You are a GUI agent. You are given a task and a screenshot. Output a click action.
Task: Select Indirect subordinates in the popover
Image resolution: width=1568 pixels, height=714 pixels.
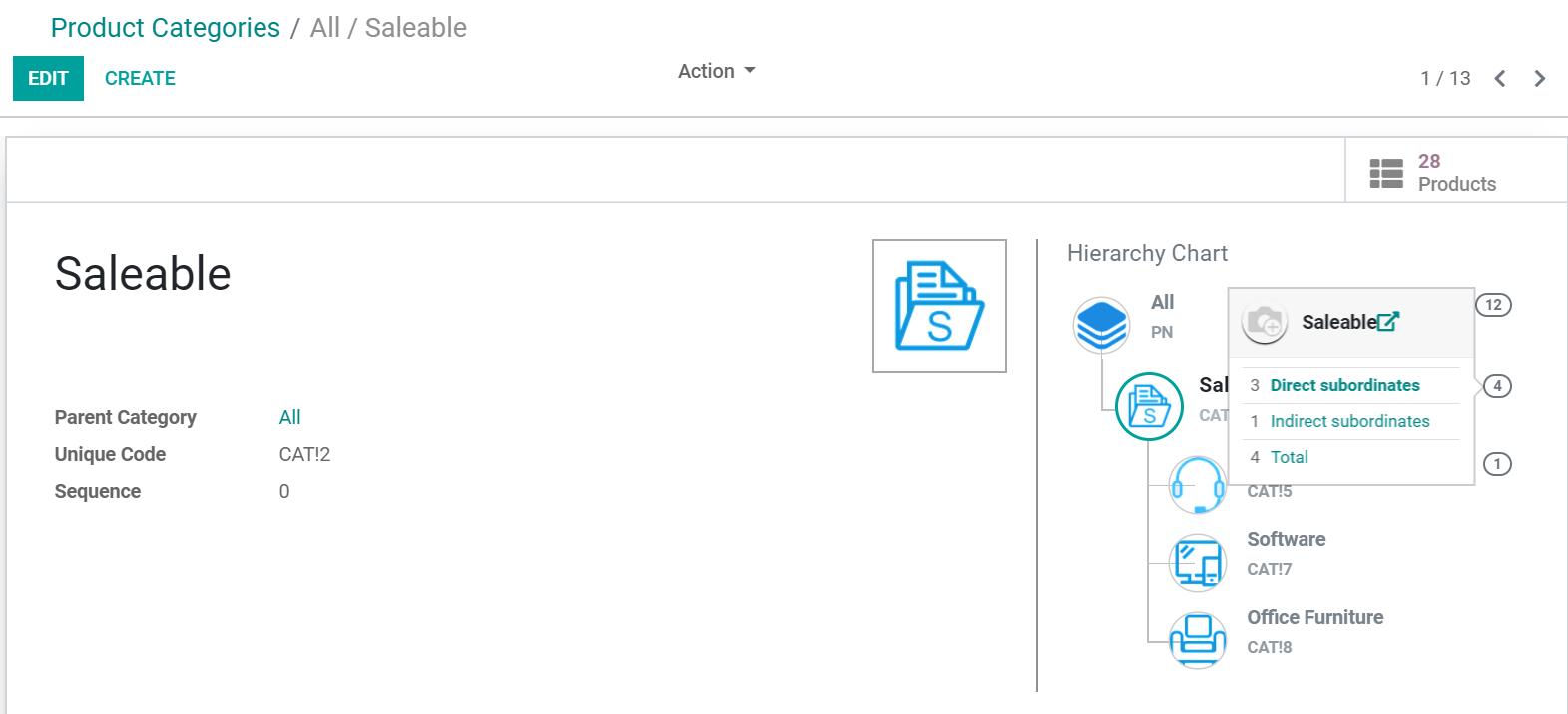click(1348, 421)
